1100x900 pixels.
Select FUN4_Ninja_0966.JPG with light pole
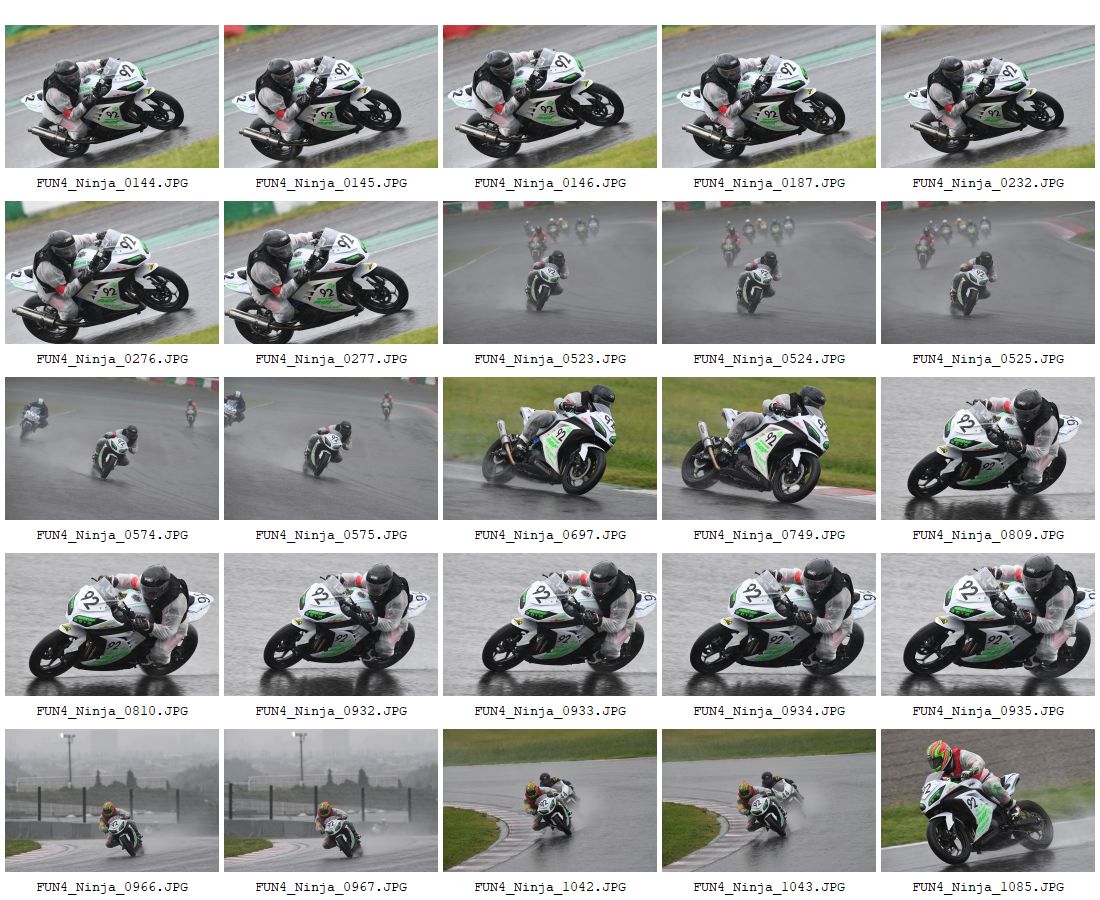tap(112, 801)
